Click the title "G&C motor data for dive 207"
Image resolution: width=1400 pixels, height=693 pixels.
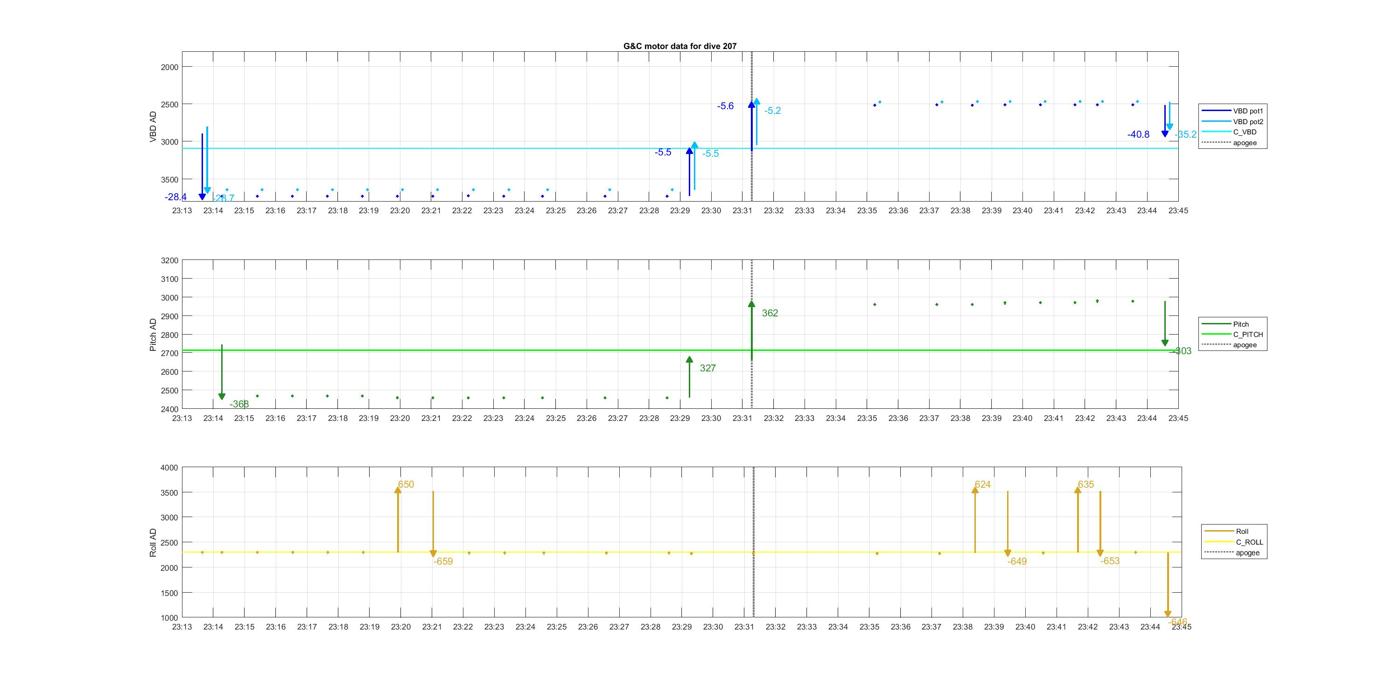pyautogui.click(x=680, y=46)
